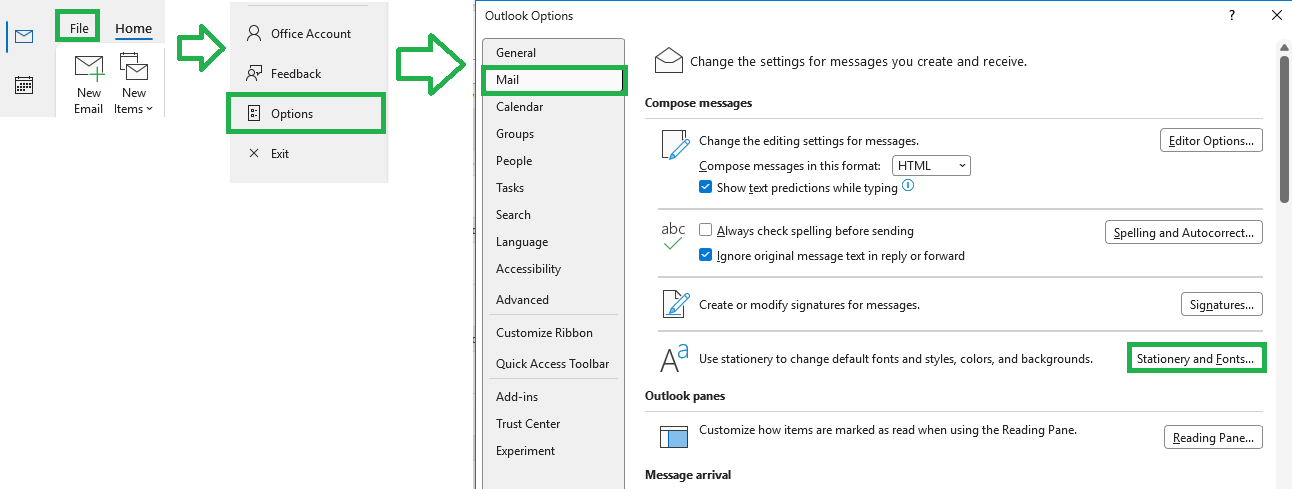Image resolution: width=1292 pixels, height=489 pixels.
Task: Click the editing settings pencil icon
Action: click(x=676, y=146)
